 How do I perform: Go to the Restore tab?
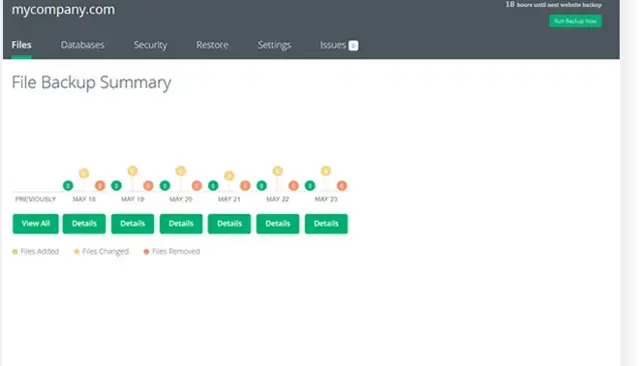pyautogui.click(x=212, y=45)
